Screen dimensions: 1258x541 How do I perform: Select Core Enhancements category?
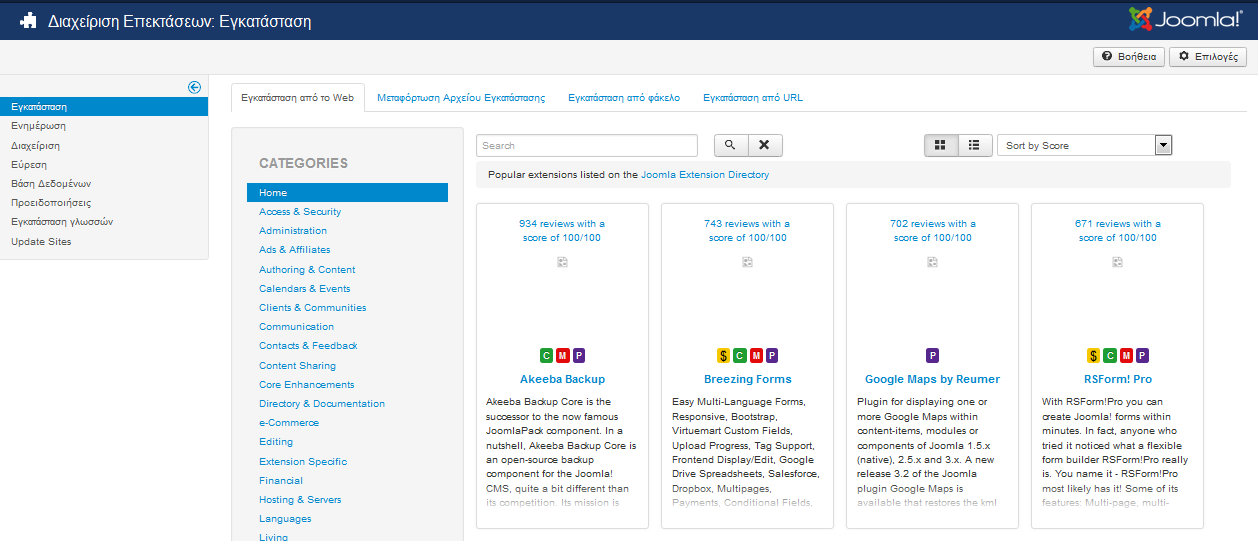point(307,385)
